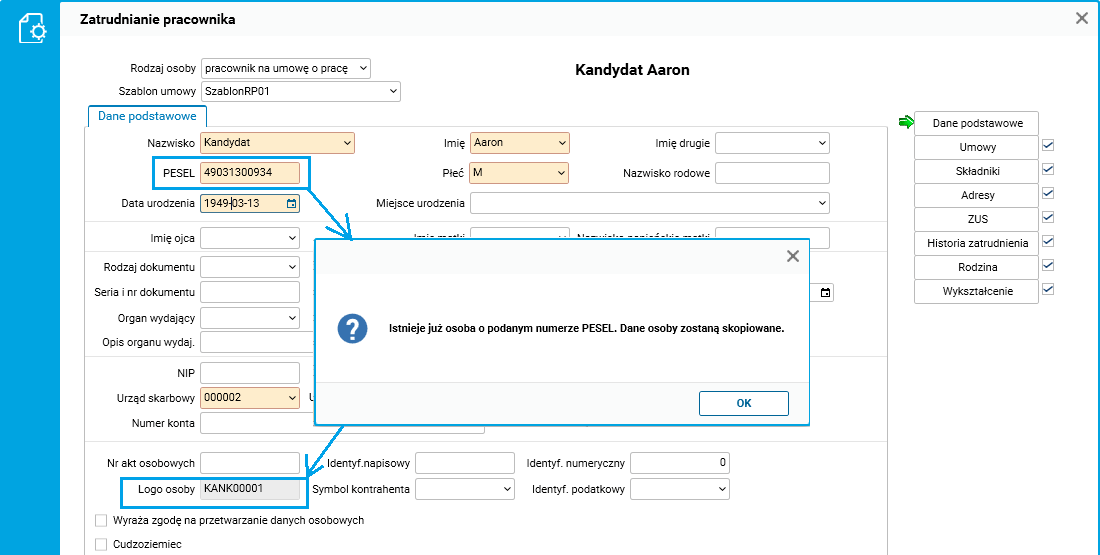Uncheck the Umowy checkbox

[x=1048, y=146]
